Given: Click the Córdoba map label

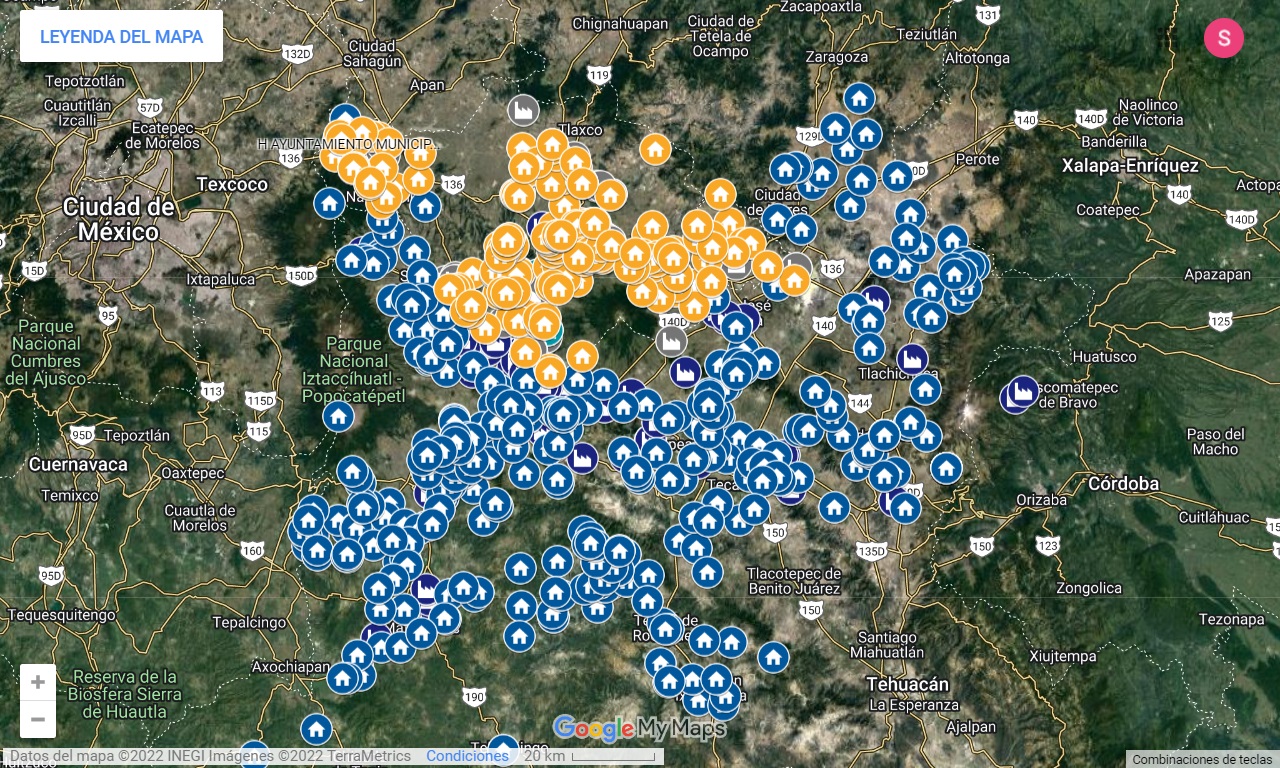Looking at the screenshot, I should click(x=1123, y=484).
